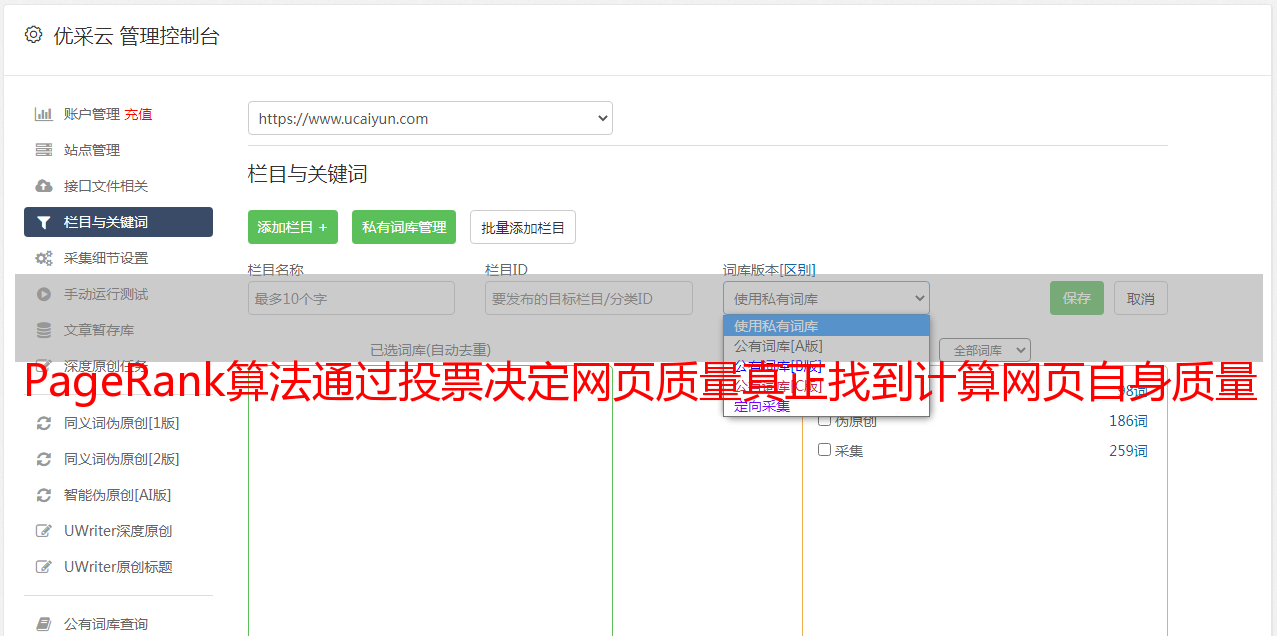
Task: Click the edit icon for UWriter深度原创
Action: click(44, 531)
